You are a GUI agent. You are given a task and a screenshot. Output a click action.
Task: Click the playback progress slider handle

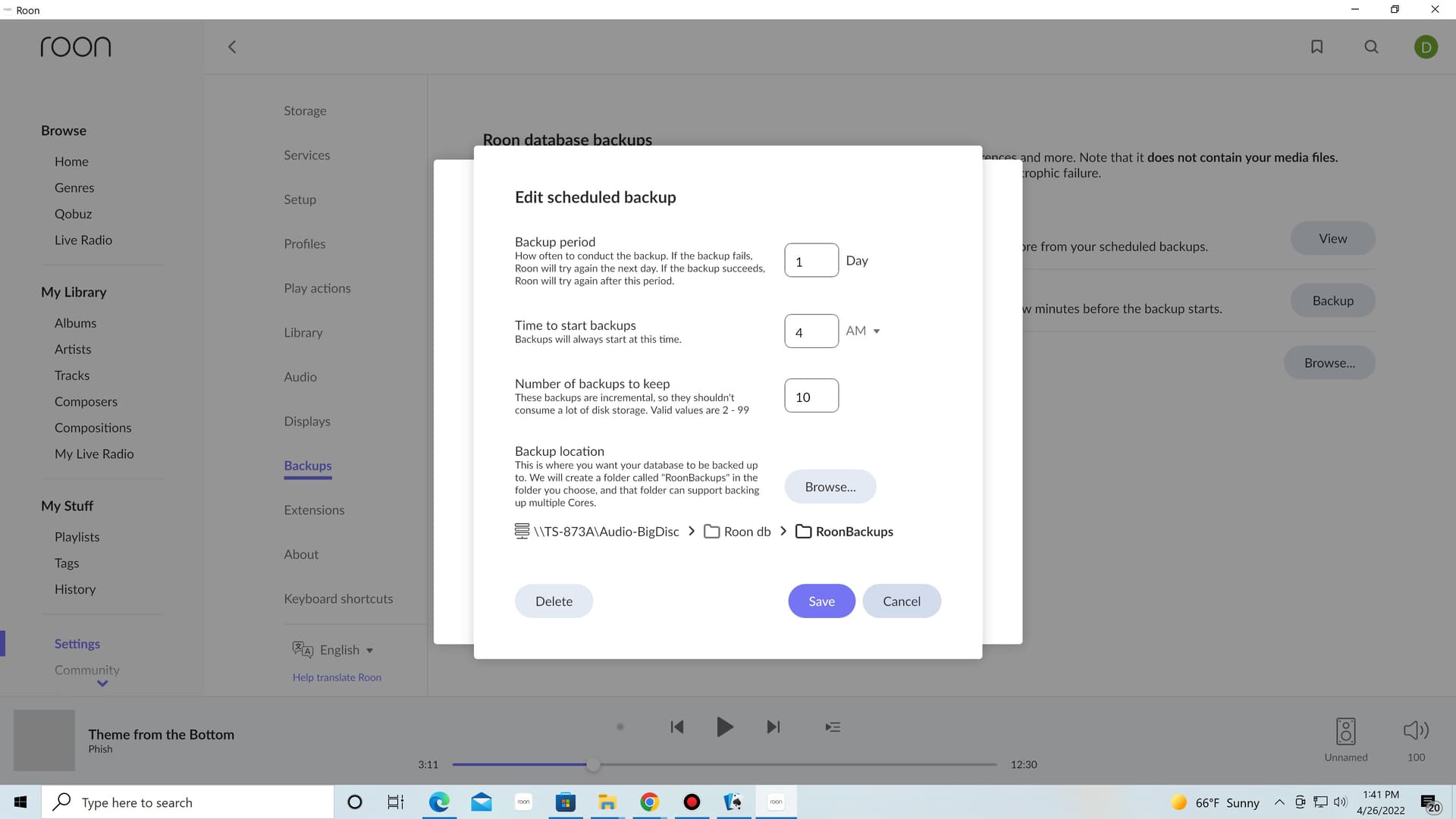tap(593, 764)
